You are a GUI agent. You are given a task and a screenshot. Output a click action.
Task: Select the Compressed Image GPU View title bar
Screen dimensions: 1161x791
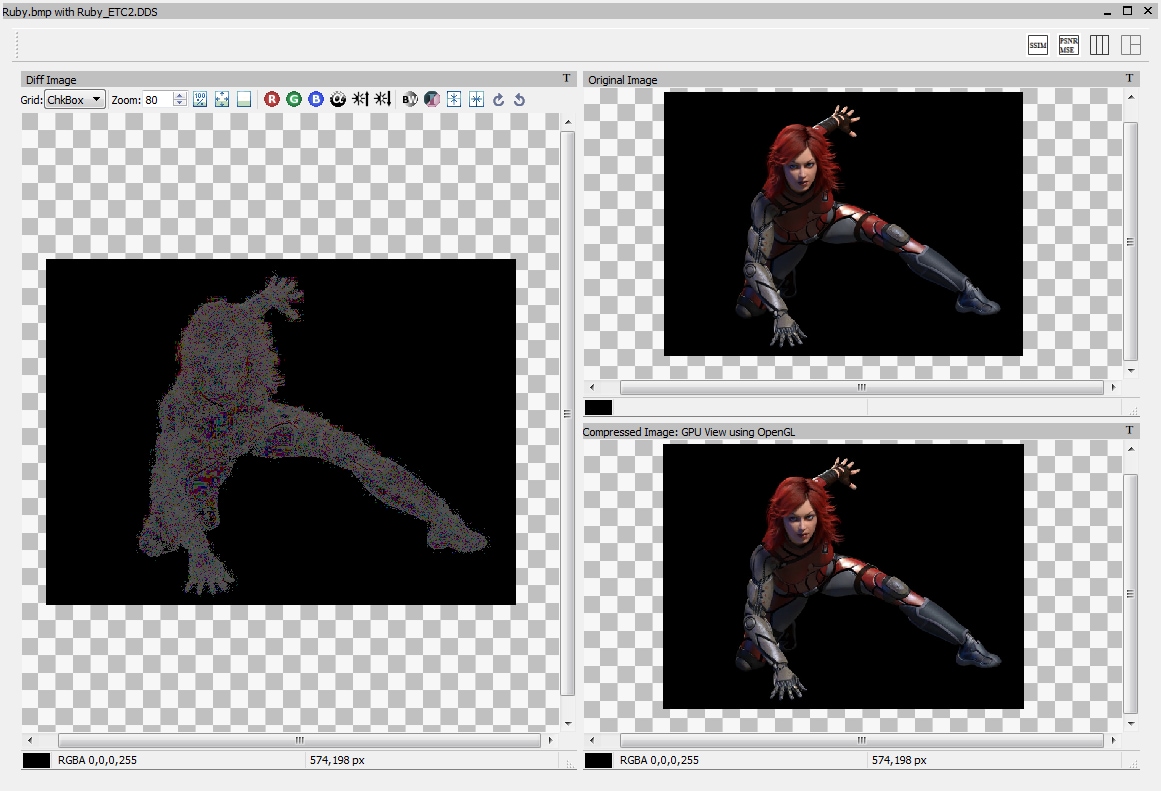(x=689, y=432)
